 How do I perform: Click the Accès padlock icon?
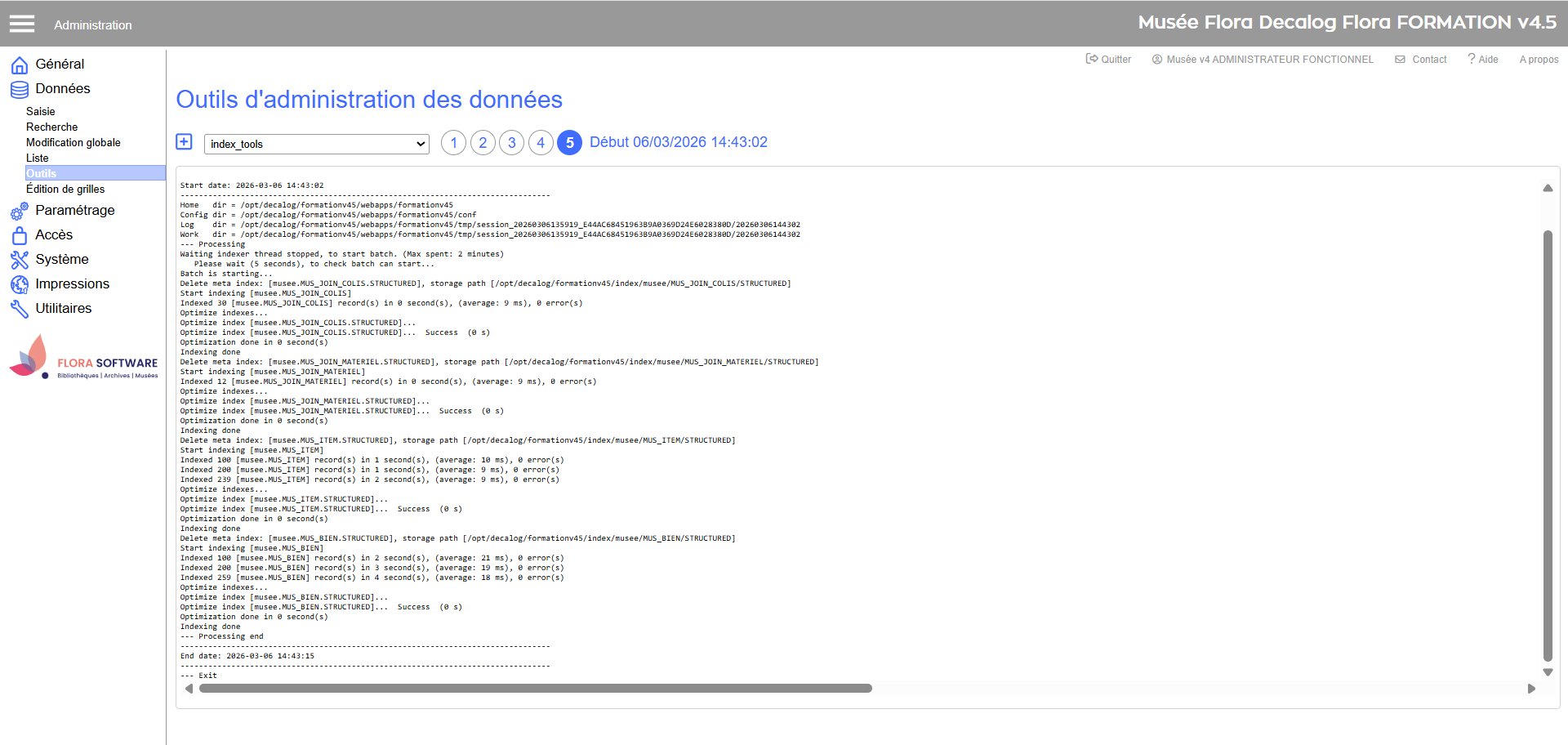(20, 235)
